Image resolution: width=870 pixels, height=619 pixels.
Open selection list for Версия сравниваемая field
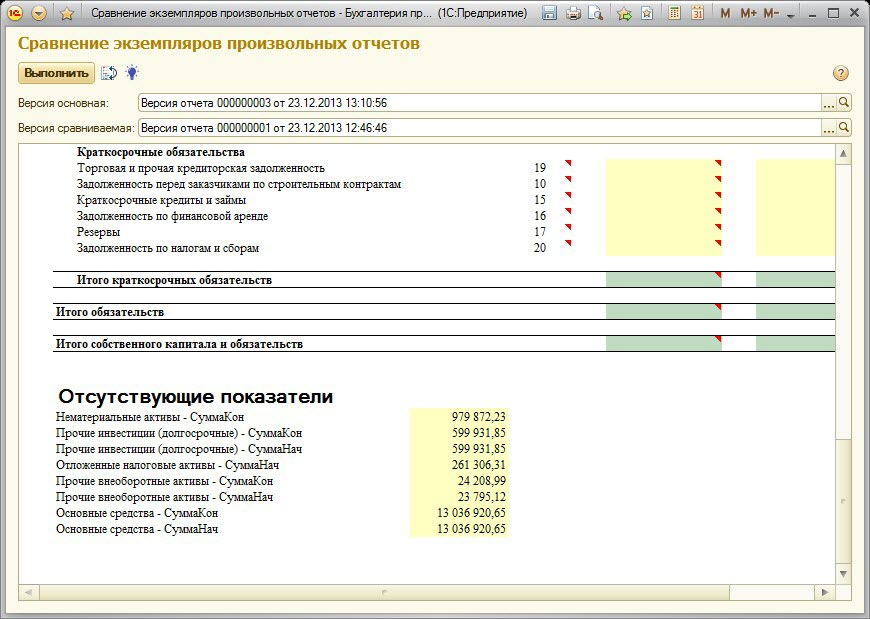(828, 128)
